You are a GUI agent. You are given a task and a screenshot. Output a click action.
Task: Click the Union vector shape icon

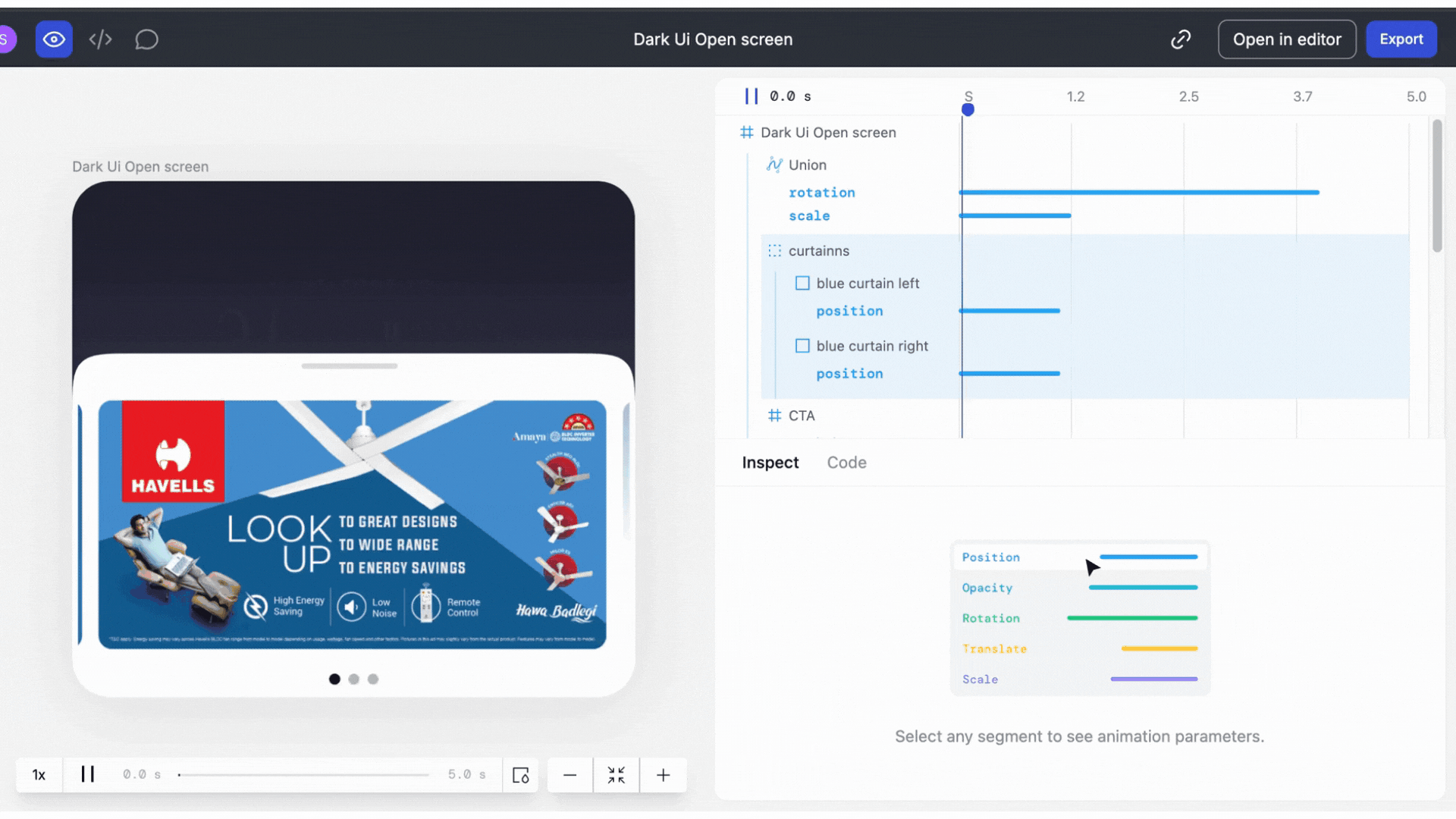coord(774,165)
